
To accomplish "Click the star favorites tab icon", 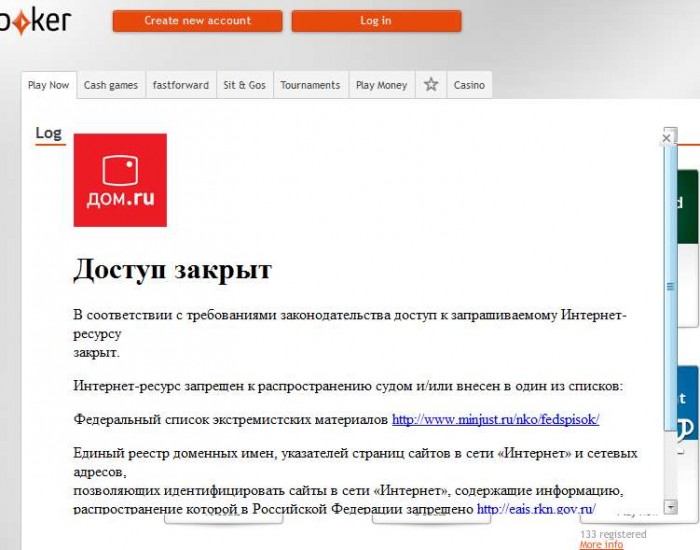I will (431, 84).
